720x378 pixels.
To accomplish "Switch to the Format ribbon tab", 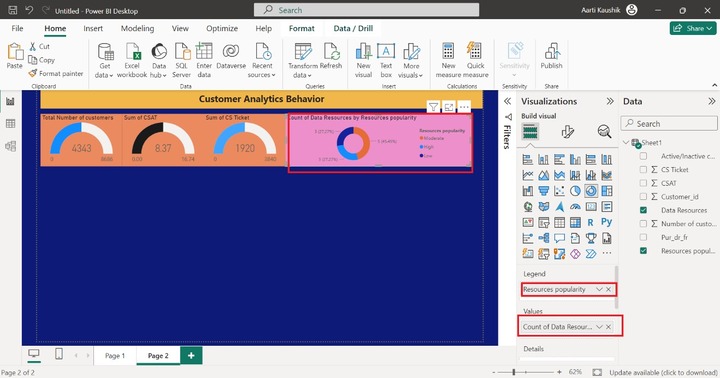I will click(x=302, y=28).
